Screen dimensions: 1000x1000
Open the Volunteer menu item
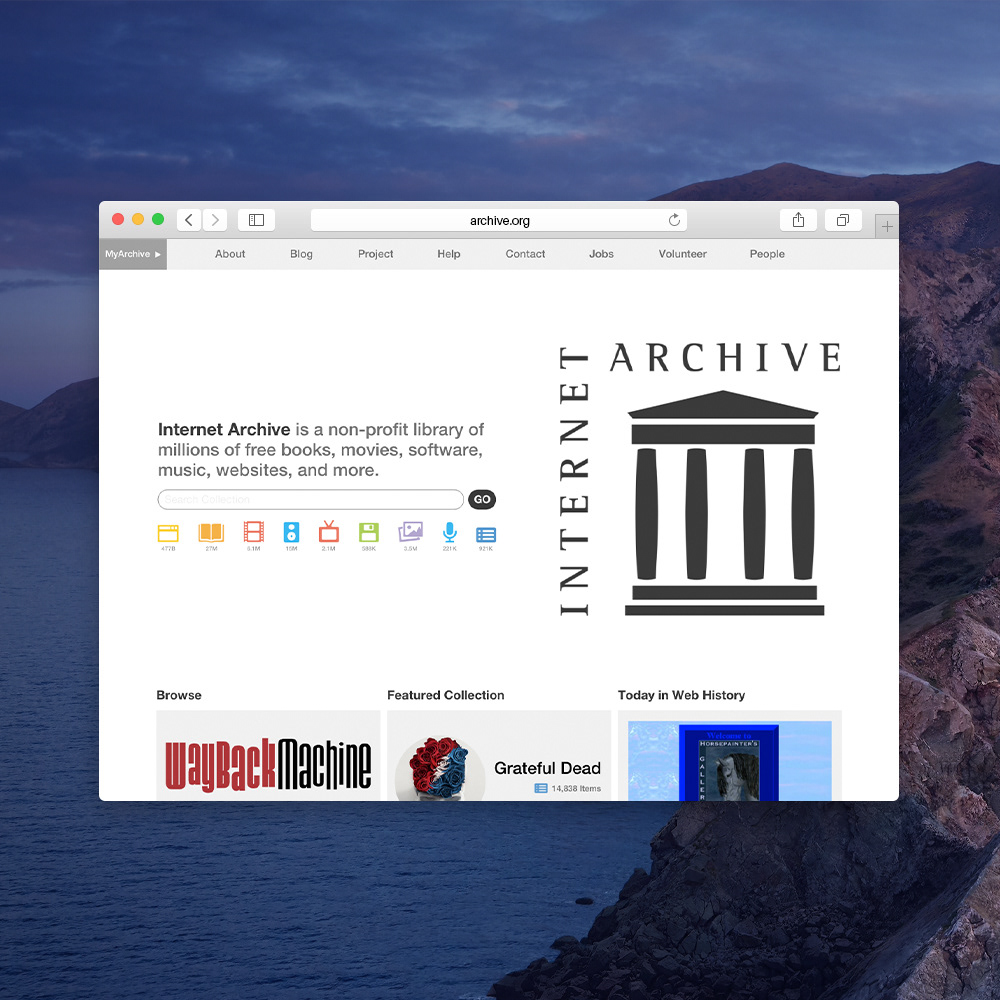pos(682,254)
